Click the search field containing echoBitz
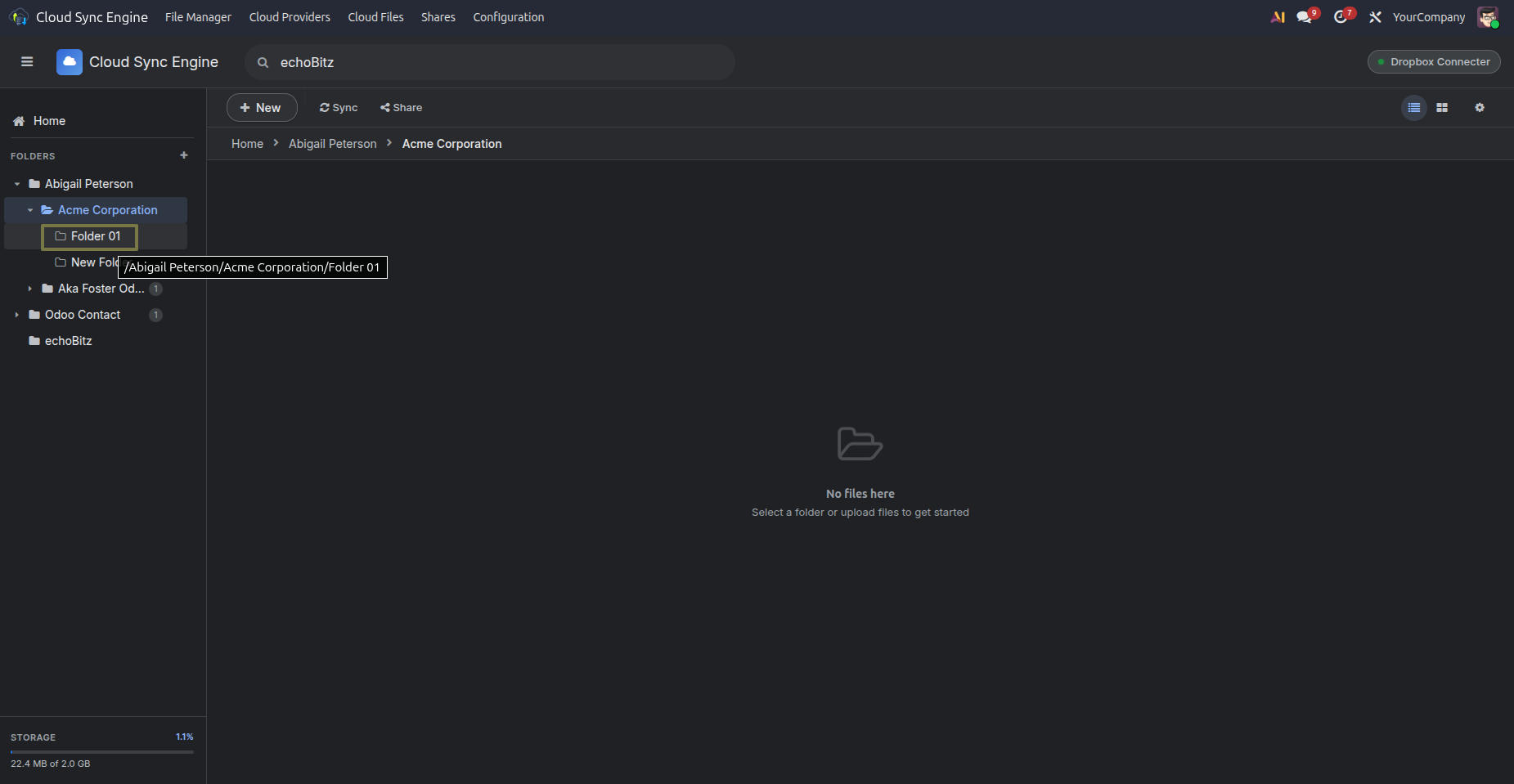This screenshot has width=1514, height=784. (490, 62)
